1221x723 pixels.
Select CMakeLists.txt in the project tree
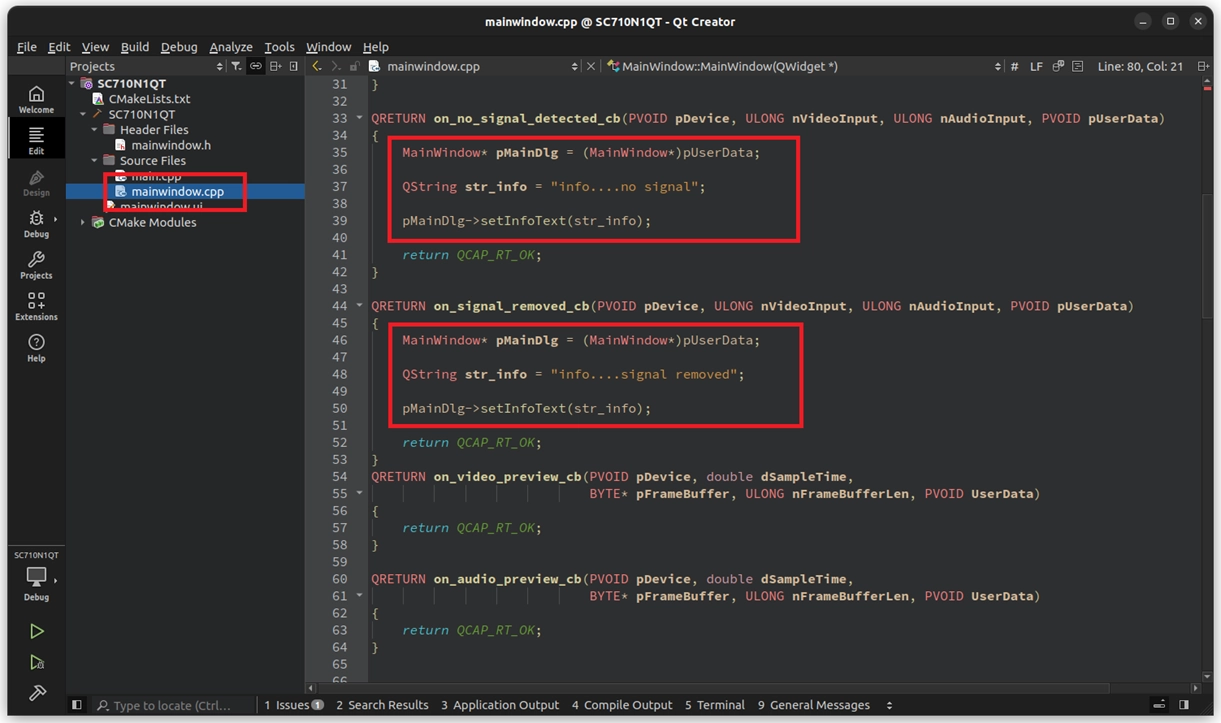(149, 99)
